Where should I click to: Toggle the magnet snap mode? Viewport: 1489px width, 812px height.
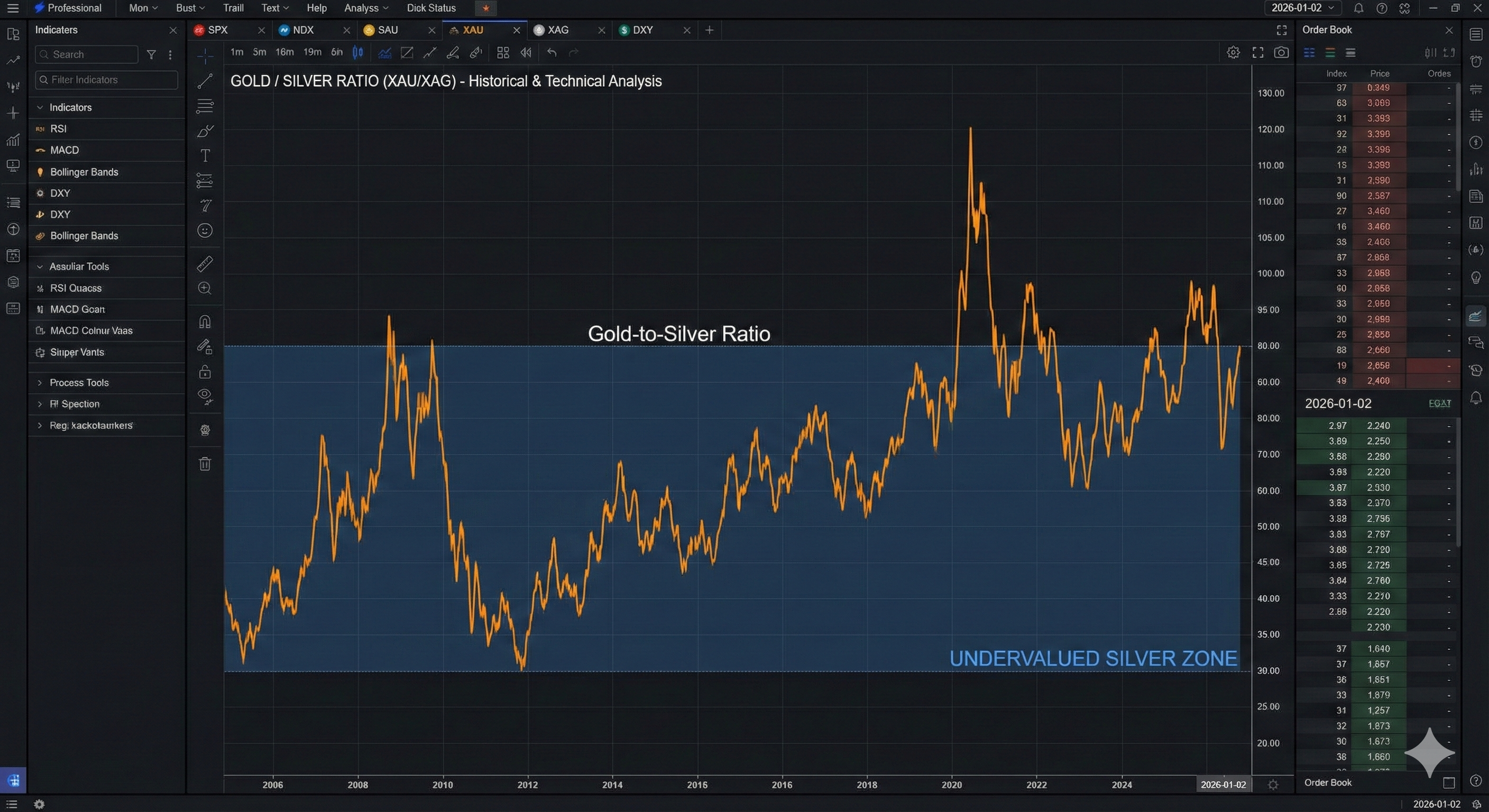click(x=205, y=321)
